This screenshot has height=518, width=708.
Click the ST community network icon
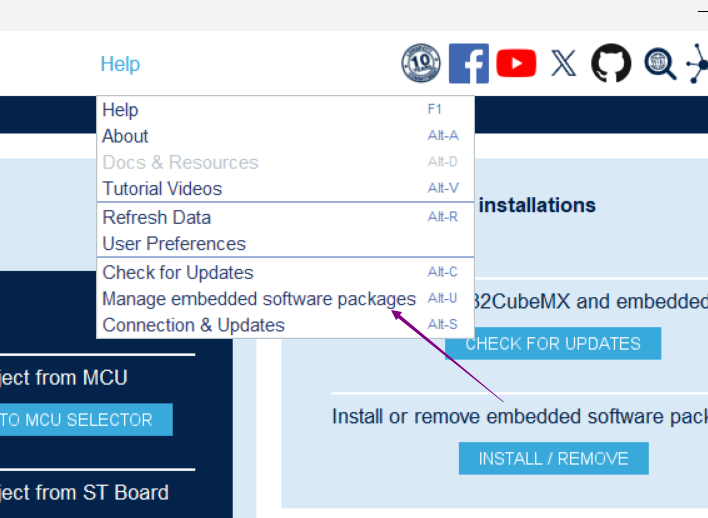point(697,63)
